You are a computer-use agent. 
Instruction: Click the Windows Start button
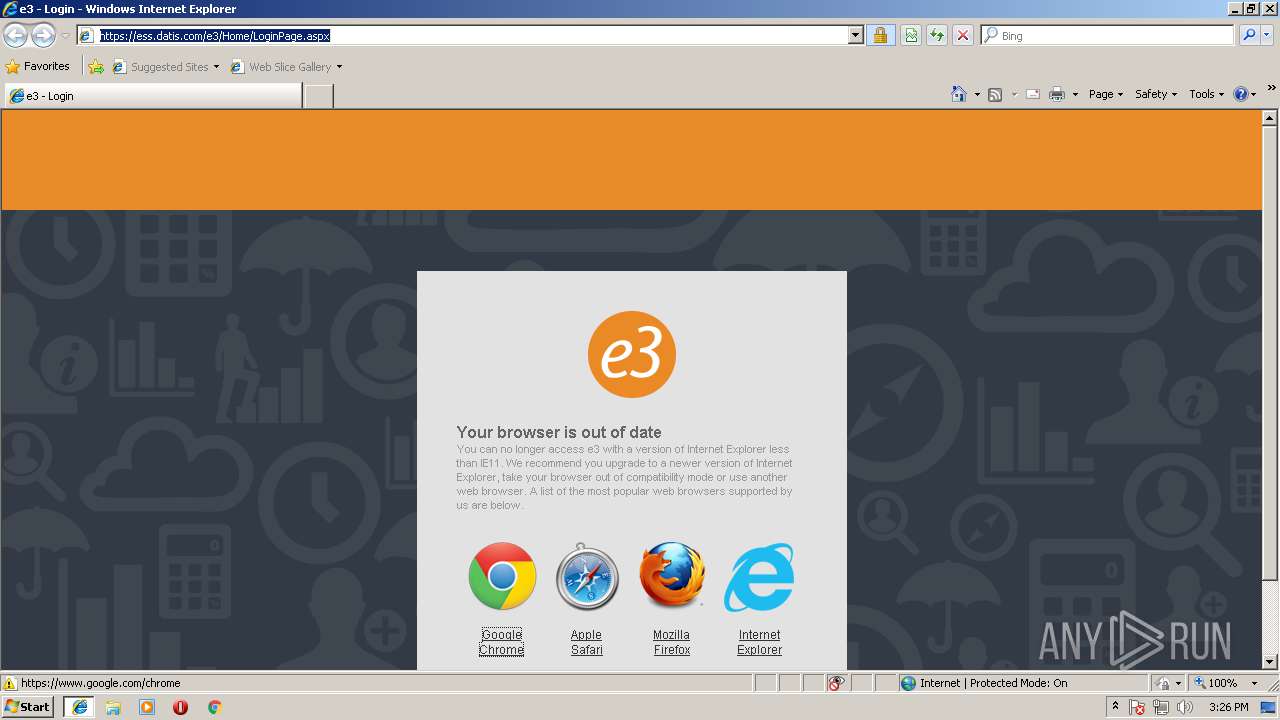click(28, 706)
